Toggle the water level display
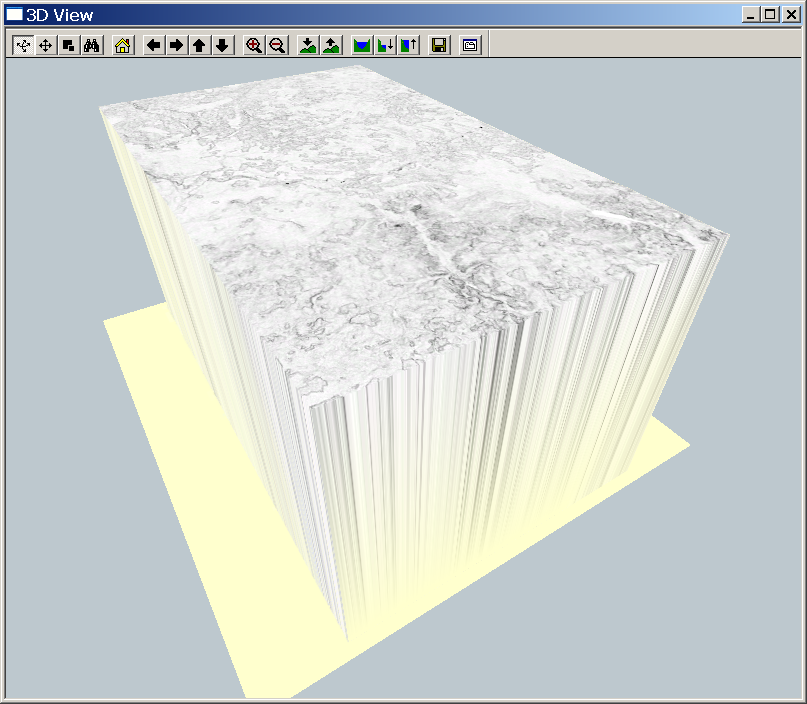Screen dimensions: 807x704 click(x=362, y=45)
